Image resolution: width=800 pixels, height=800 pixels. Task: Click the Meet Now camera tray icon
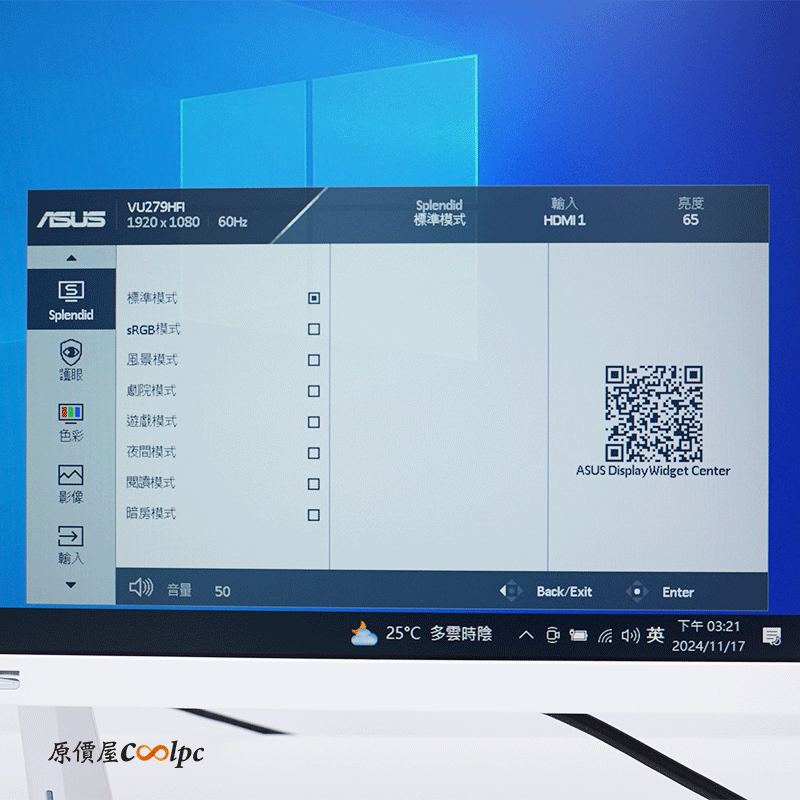(553, 635)
